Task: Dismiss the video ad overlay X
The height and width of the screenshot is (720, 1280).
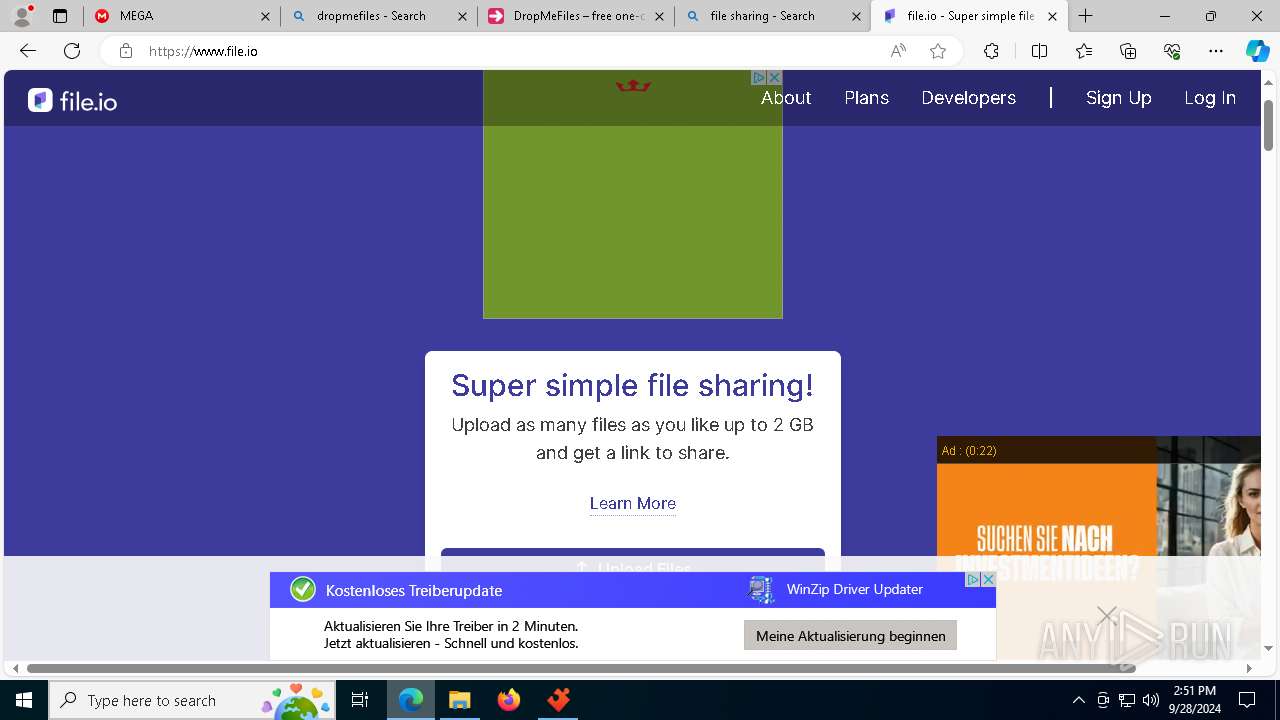Action: (1106, 615)
